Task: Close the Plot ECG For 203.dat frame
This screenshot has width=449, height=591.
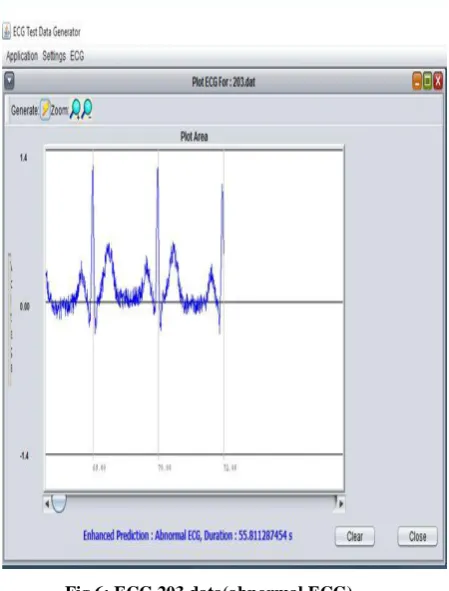Action: (x=438, y=81)
